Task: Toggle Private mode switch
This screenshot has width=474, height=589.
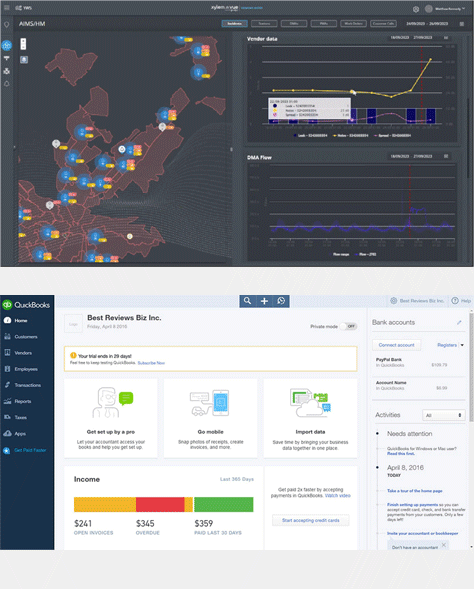Action: (349, 326)
